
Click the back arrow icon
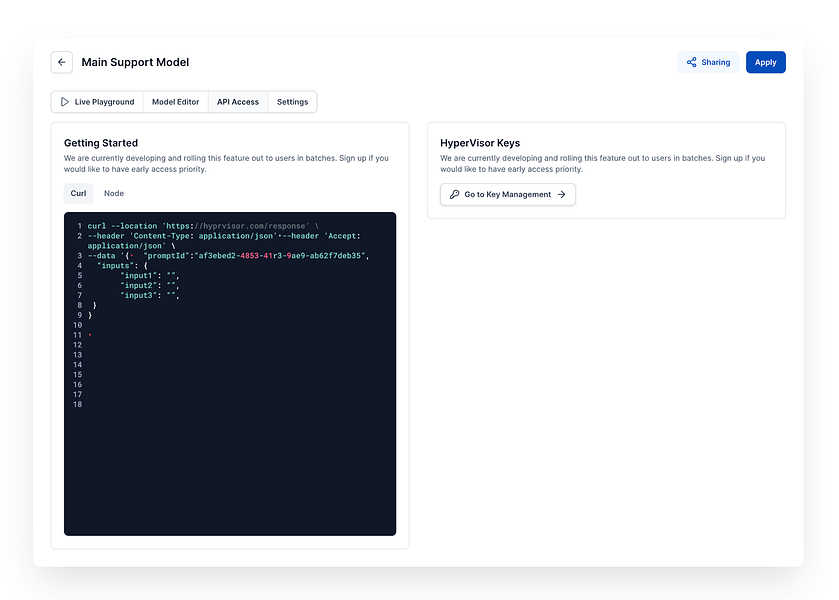[62, 62]
